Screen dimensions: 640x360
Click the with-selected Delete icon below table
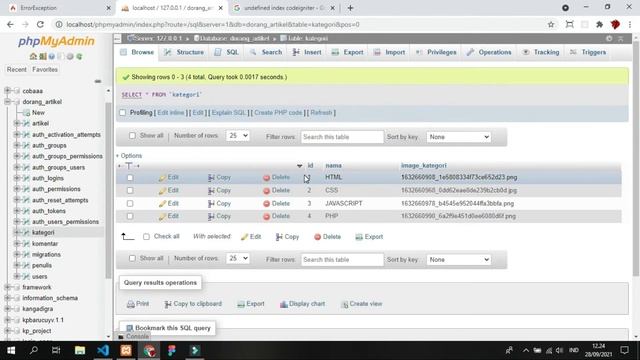[317, 237]
